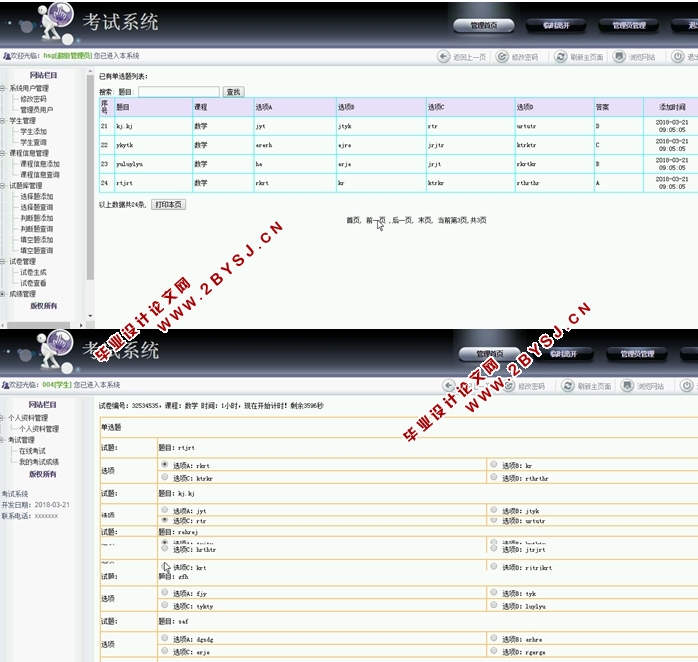698x662 pixels.
Task: Click the 刷新主页面 refresh icon in student toolbar
Action: pyautogui.click(x=568, y=385)
